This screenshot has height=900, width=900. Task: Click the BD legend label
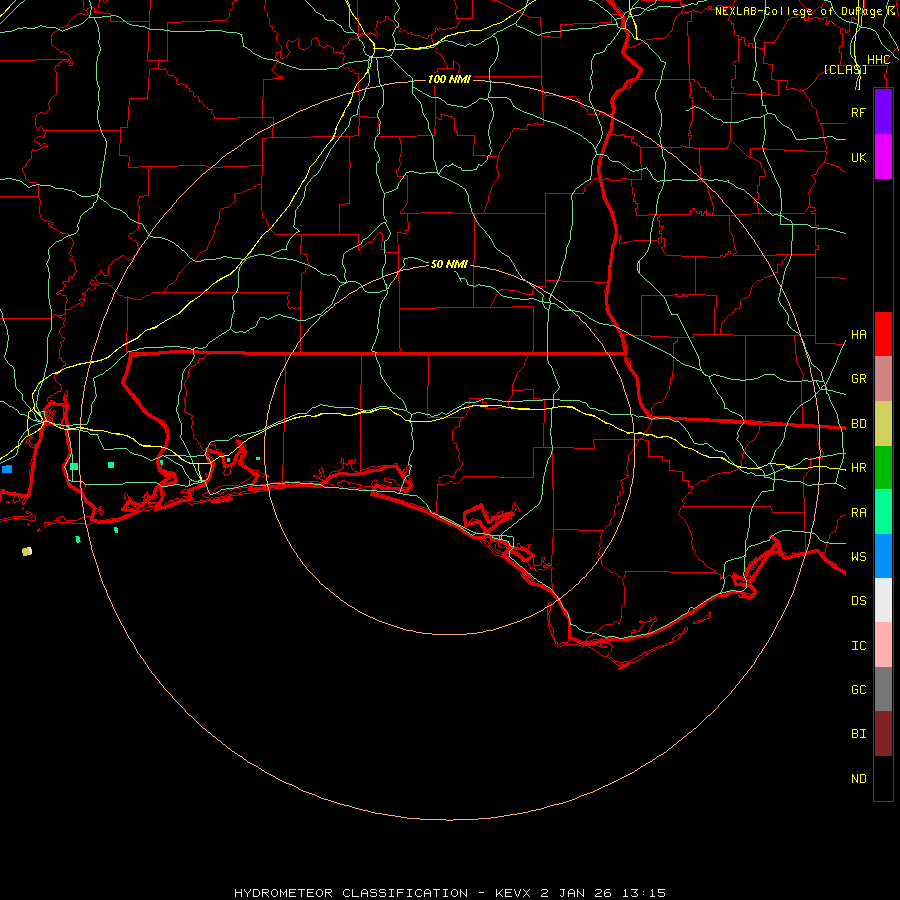coord(858,424)
